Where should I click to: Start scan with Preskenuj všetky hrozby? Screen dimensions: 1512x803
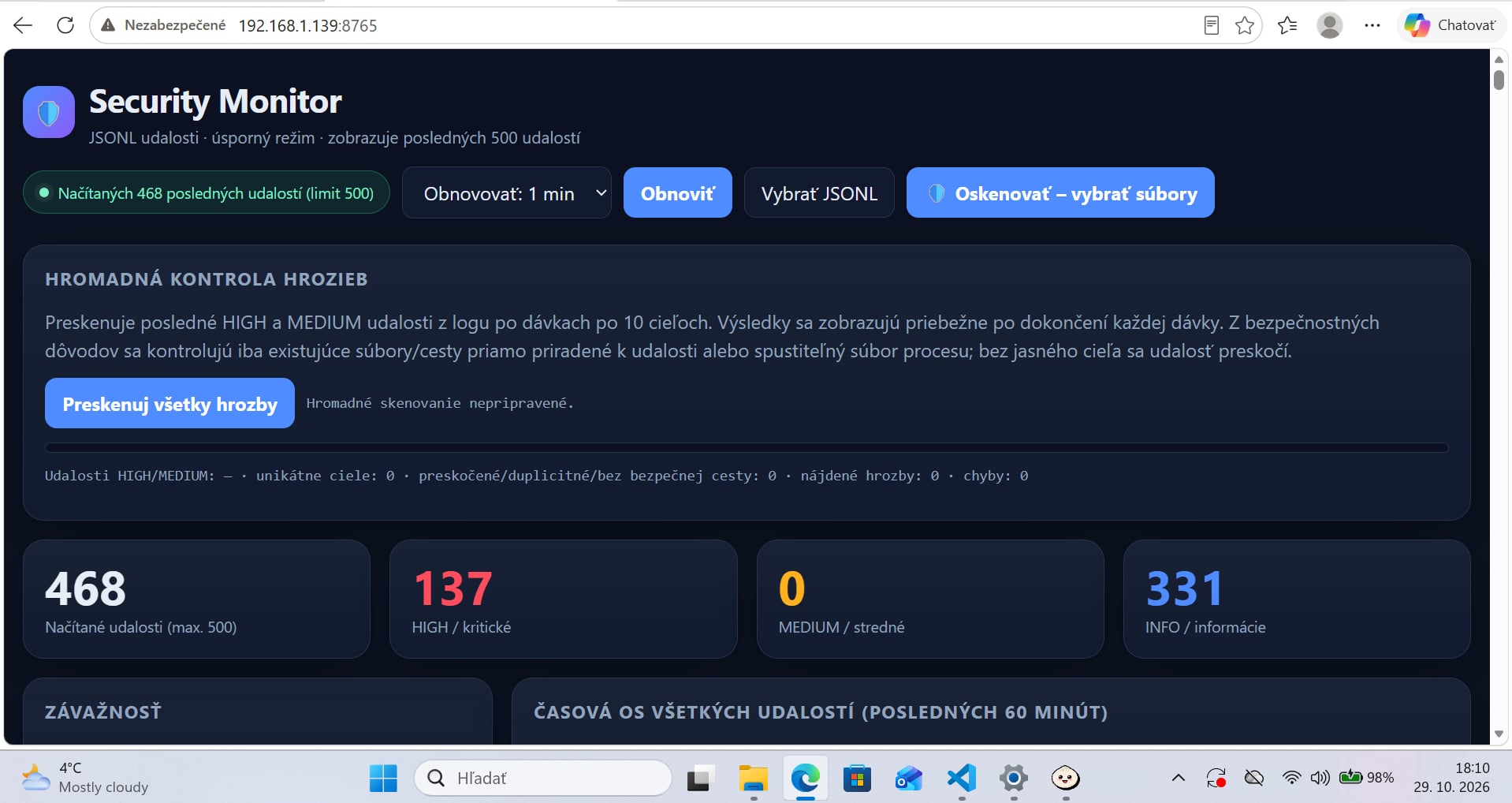169,403
